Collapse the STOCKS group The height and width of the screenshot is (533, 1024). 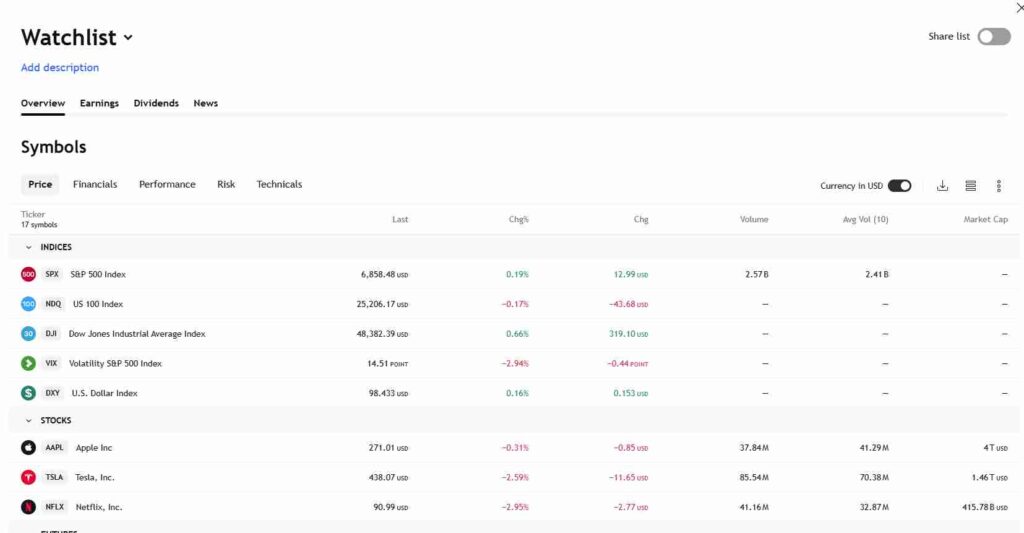pos(28,421)
